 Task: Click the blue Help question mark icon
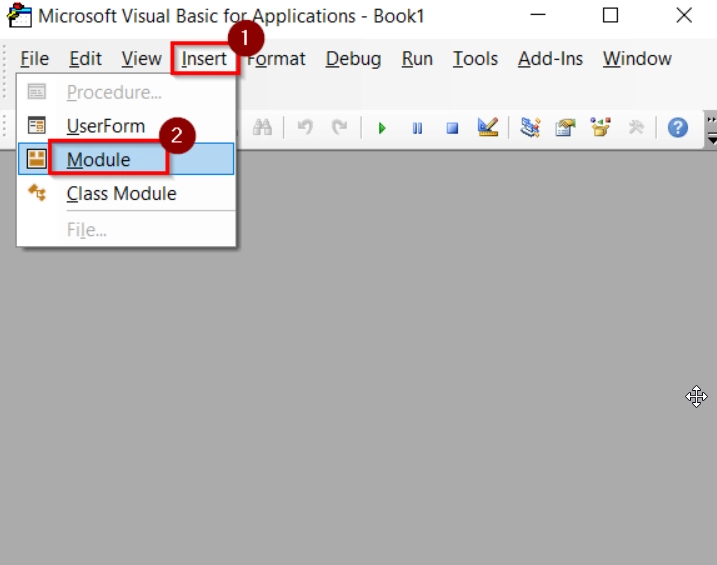[678, 127]
